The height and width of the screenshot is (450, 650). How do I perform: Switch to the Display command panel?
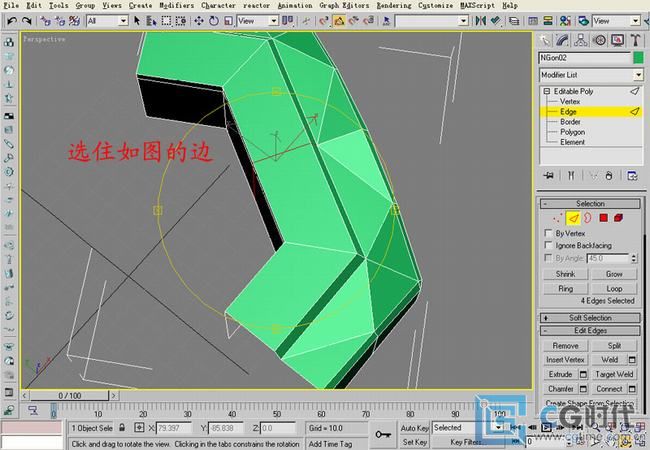click(x=617, y=40)
